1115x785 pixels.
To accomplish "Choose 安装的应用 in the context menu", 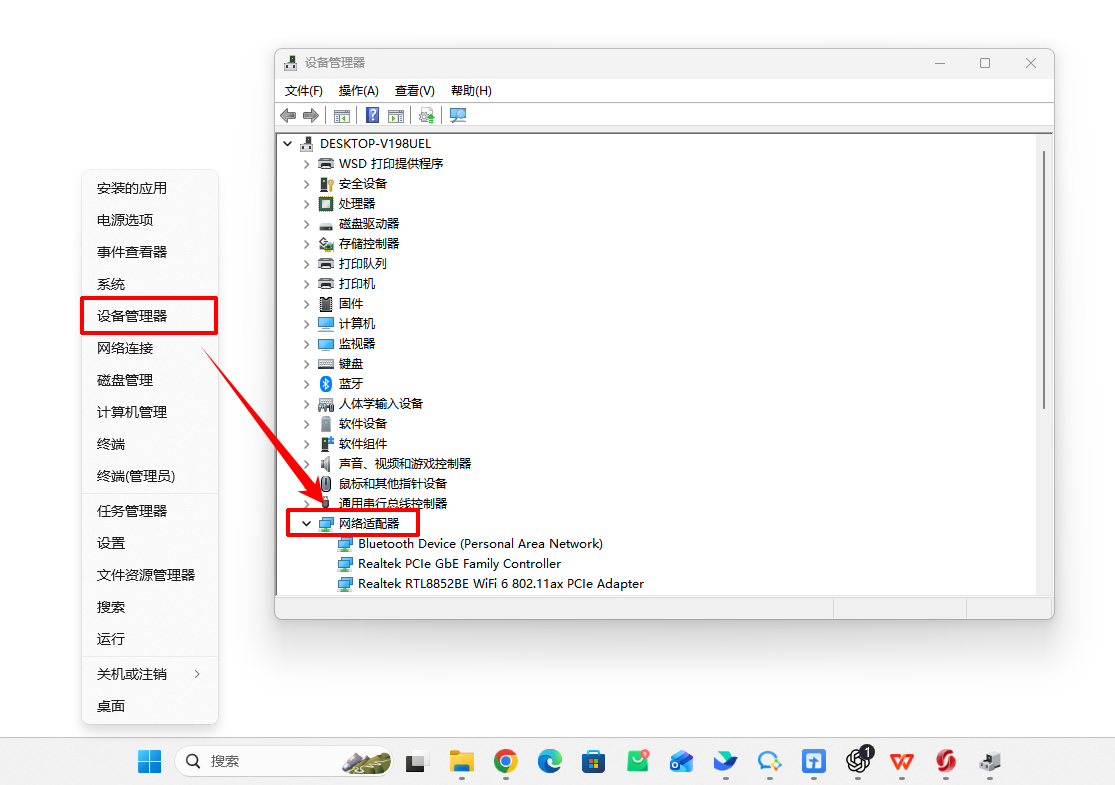I will pyautogui.click(x=149, y=188).
